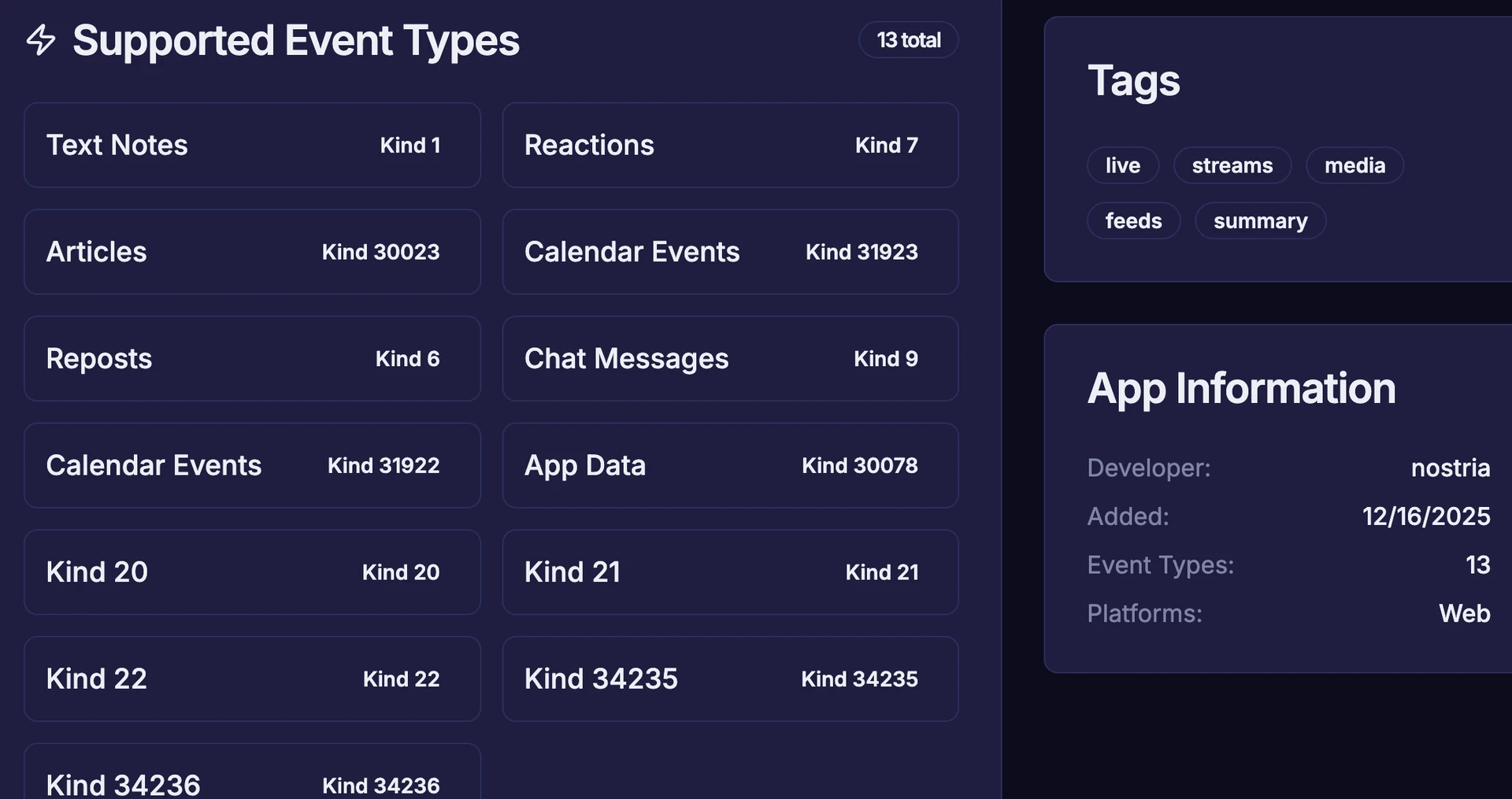Open the Kind 34236 event card
The height and width of the screenshot is (799, 1512).
(252, 775)
